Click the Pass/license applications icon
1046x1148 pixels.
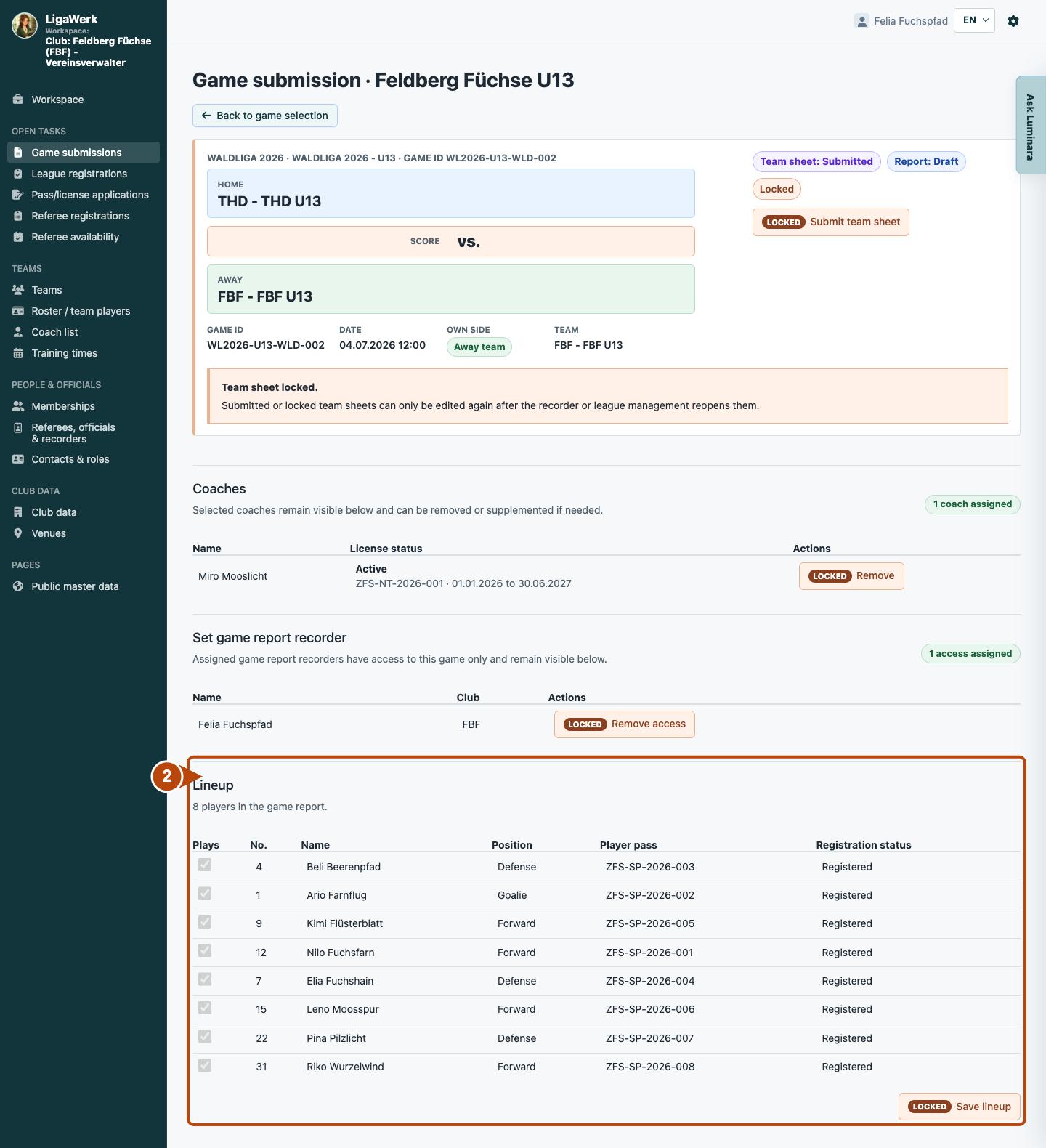pos(18,195)
